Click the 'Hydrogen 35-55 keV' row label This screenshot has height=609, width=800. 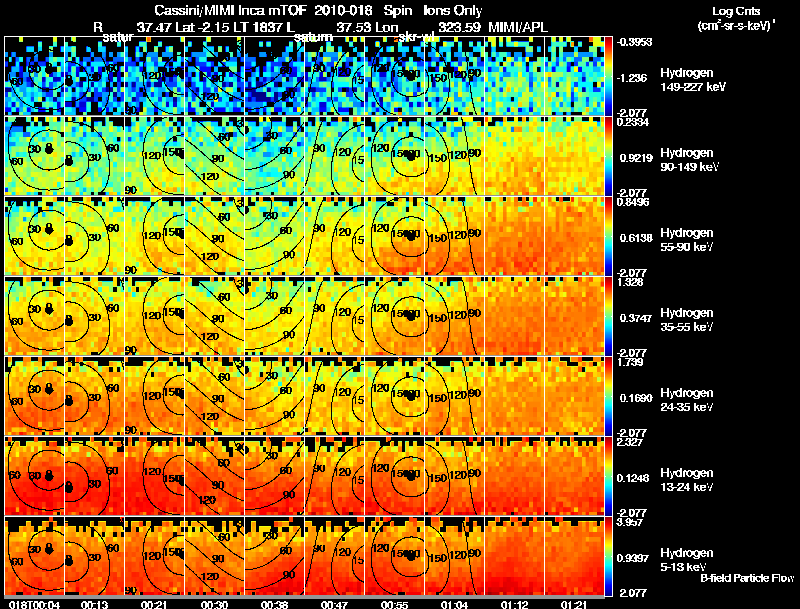click(687, 320)
